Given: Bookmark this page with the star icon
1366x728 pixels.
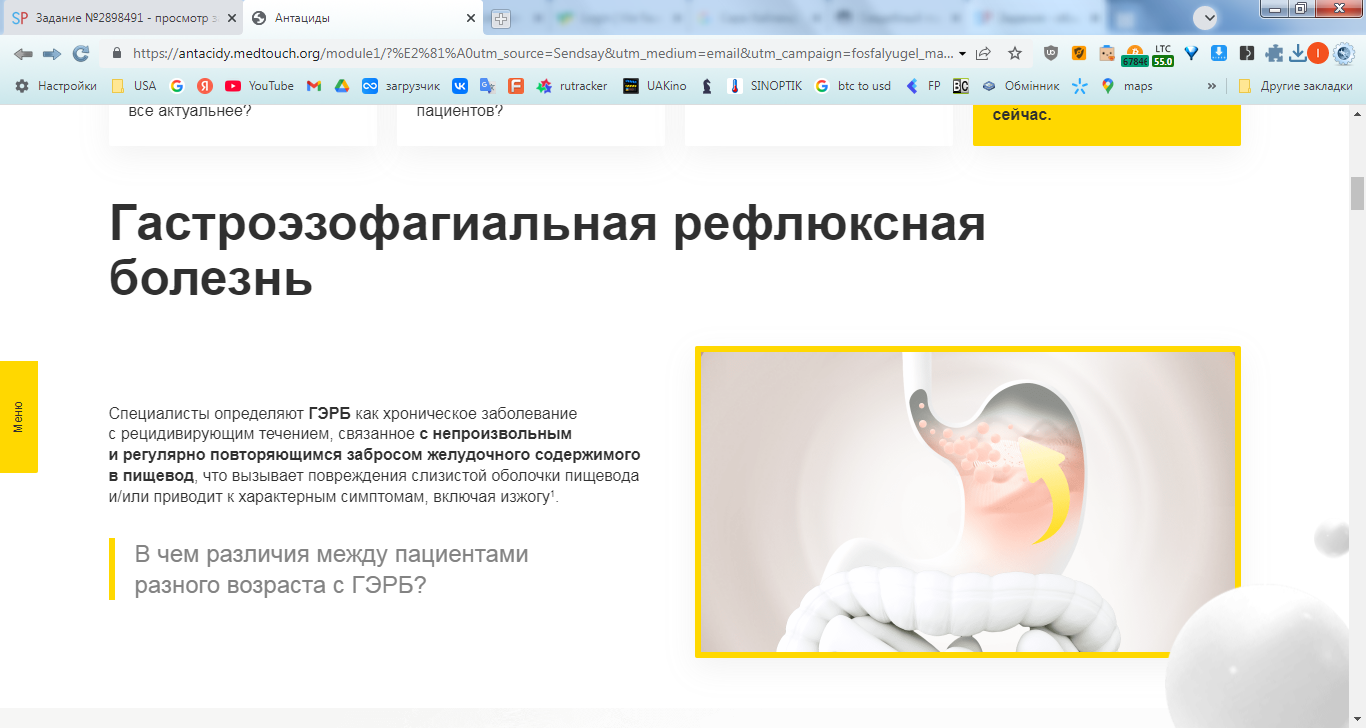Looking at the screenshot, I should coord(1015,54).
